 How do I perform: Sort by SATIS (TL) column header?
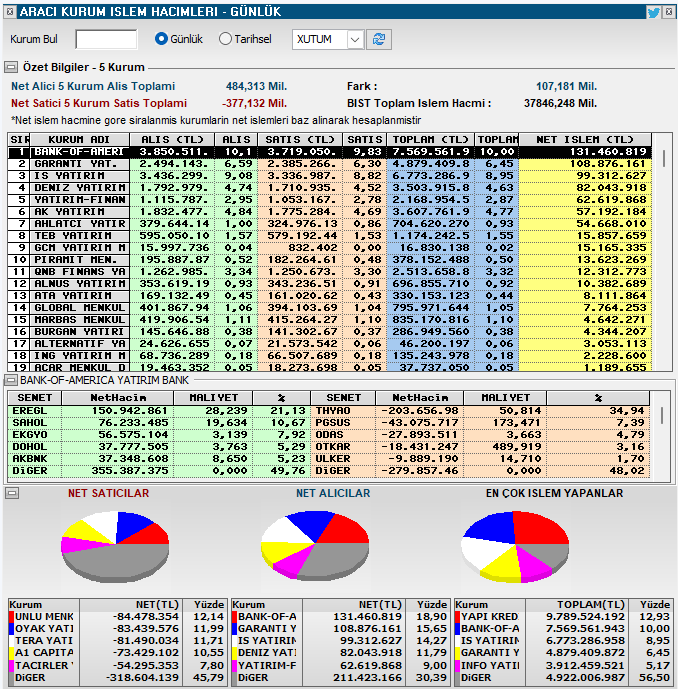coord(300,139)
